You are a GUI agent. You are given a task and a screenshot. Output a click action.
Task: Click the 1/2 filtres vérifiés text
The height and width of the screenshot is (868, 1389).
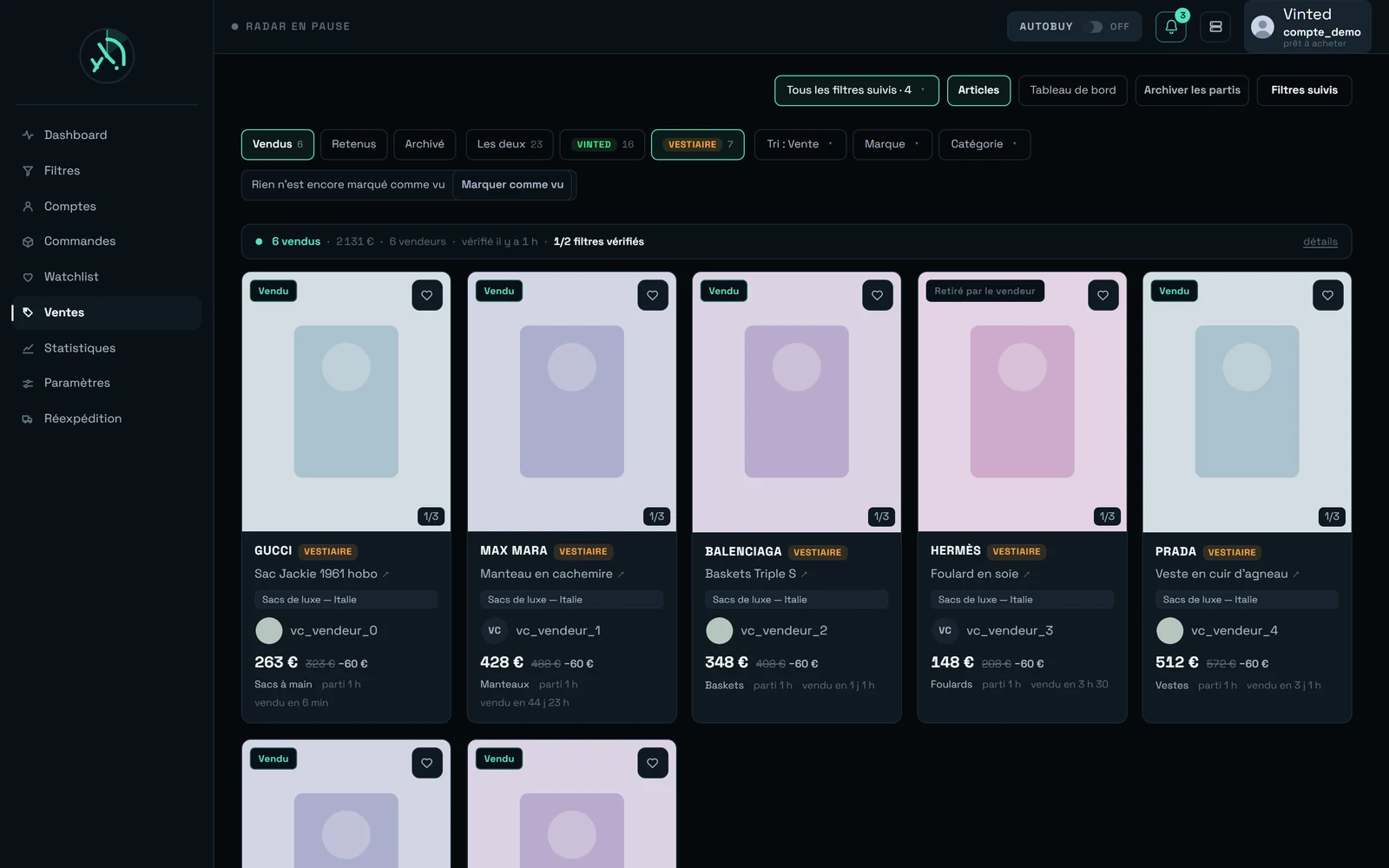click(599, 242)
